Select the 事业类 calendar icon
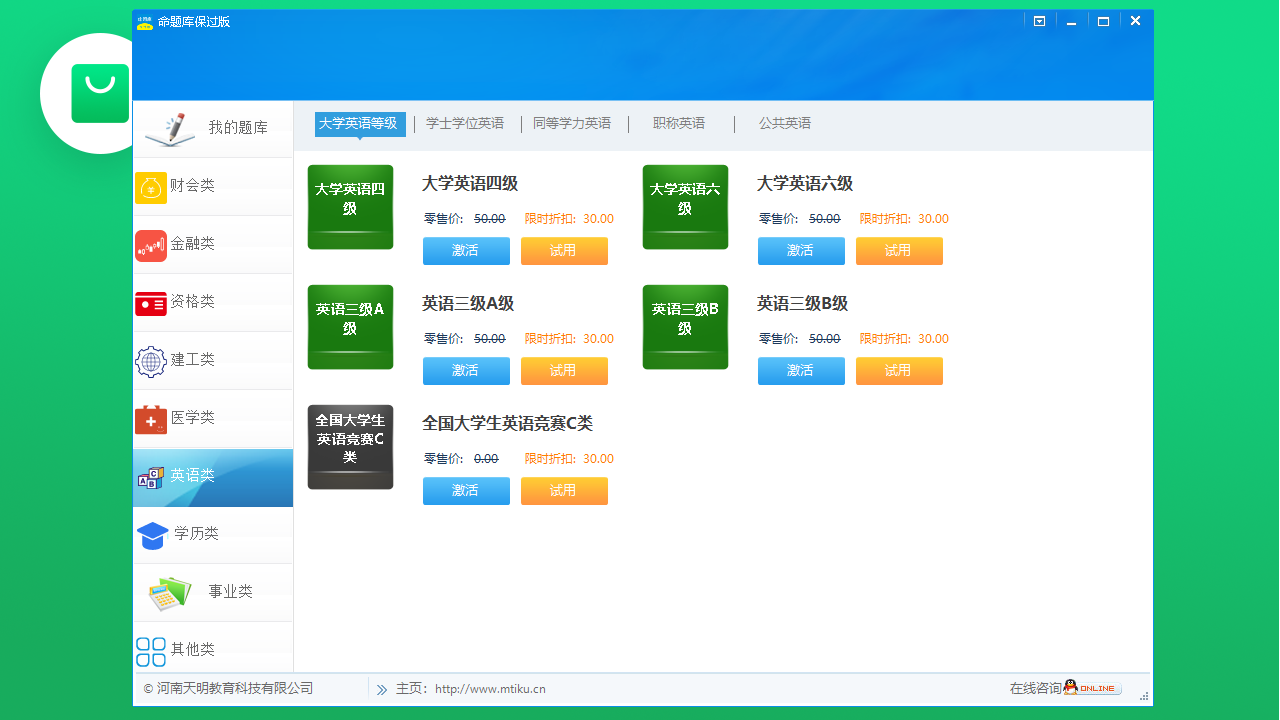The width and height of the screenshot is (1280, 720). click(170, 591)
